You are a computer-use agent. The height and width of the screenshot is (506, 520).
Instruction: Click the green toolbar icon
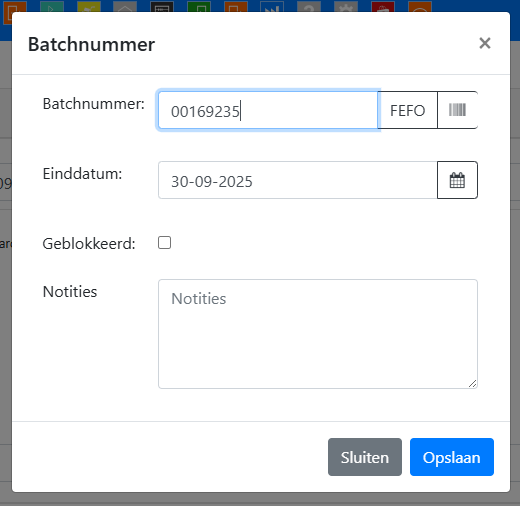199,7
